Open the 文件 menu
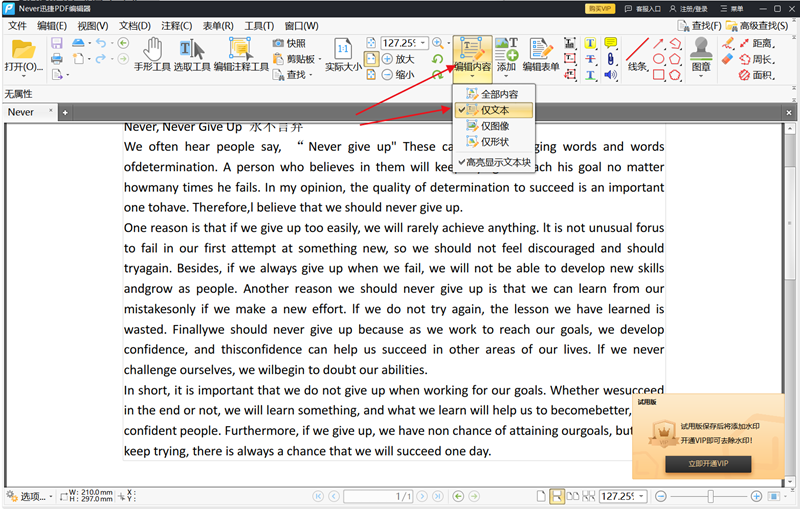 (17, 26)
